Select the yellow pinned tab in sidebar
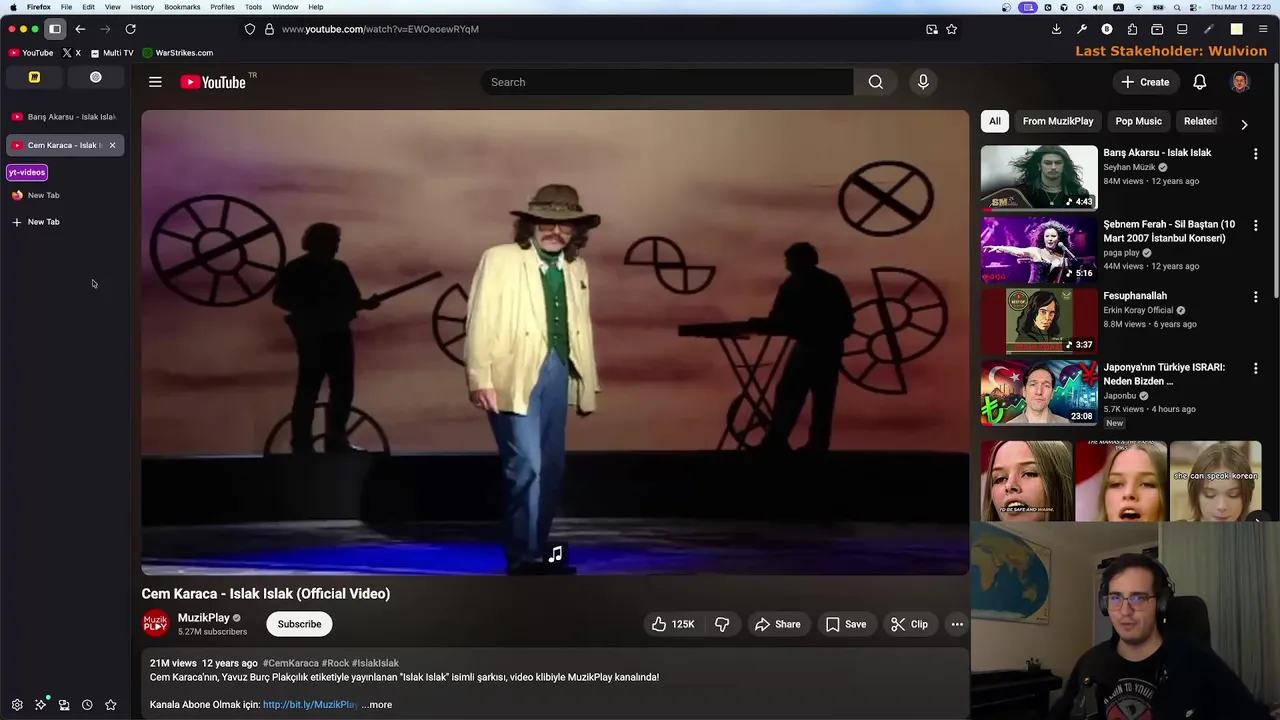1280x720 pixels. (34, 77)
